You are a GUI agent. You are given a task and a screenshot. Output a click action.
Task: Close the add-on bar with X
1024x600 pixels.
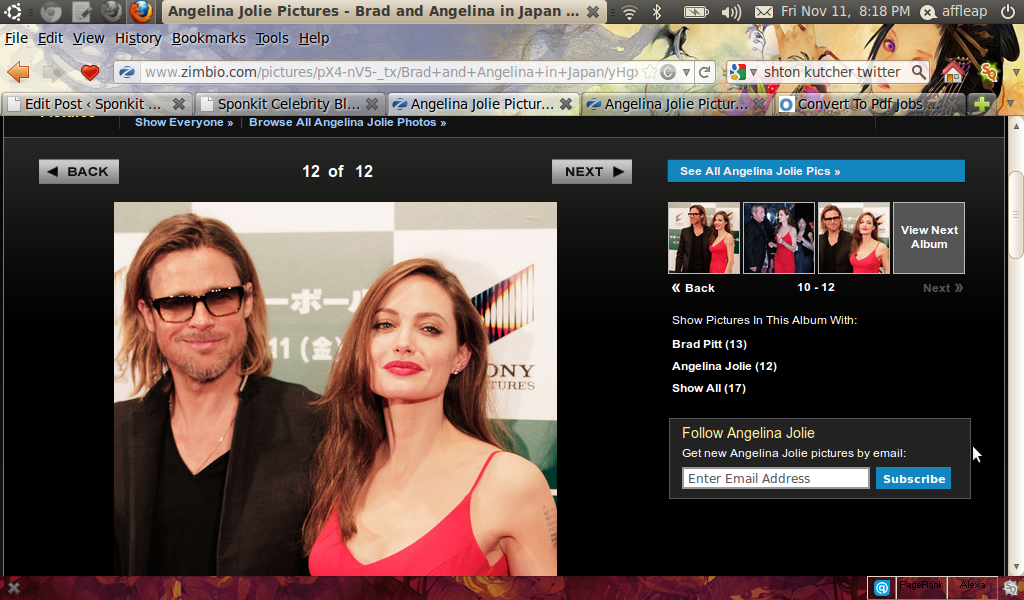point(14,588)
